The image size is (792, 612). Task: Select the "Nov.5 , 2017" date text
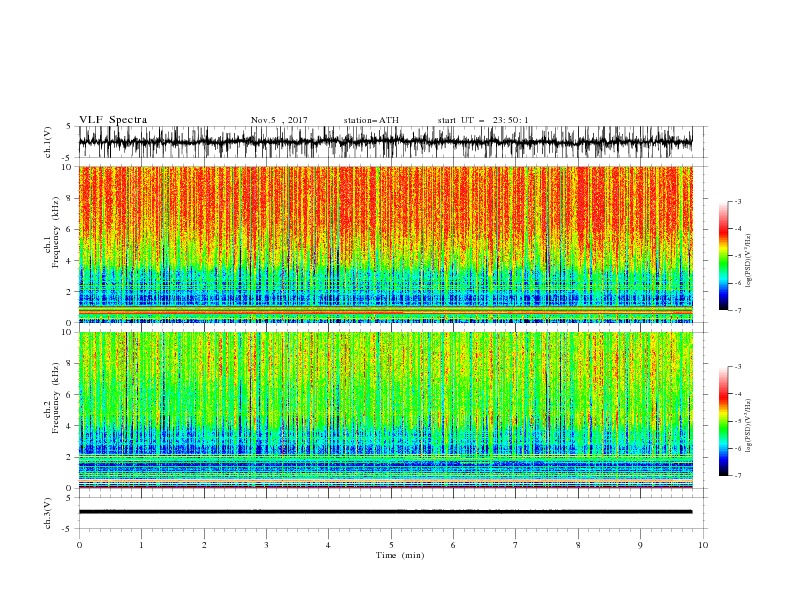(x=279, y=120)
